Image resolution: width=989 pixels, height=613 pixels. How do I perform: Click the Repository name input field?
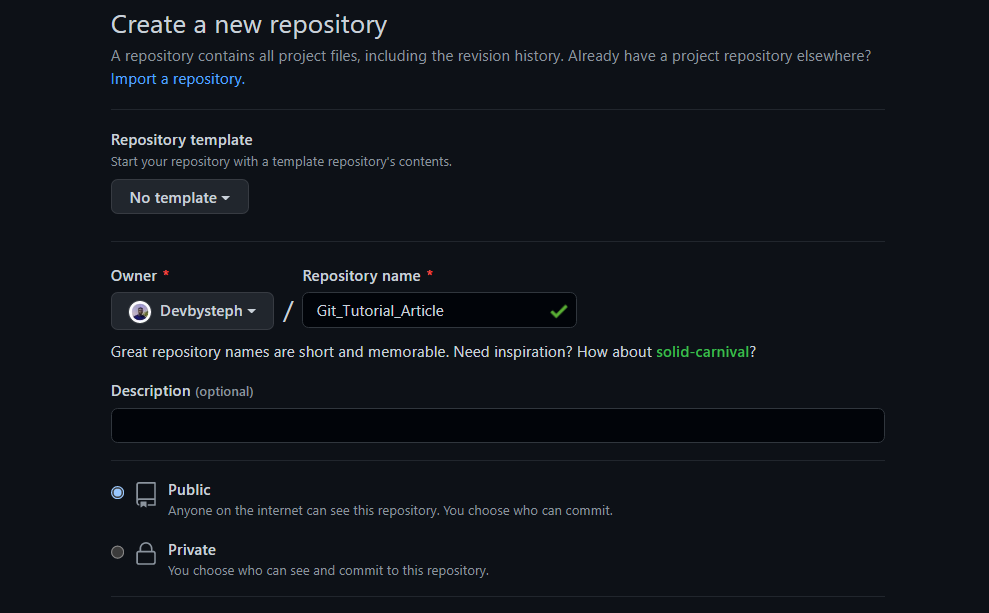pos(439,310)
